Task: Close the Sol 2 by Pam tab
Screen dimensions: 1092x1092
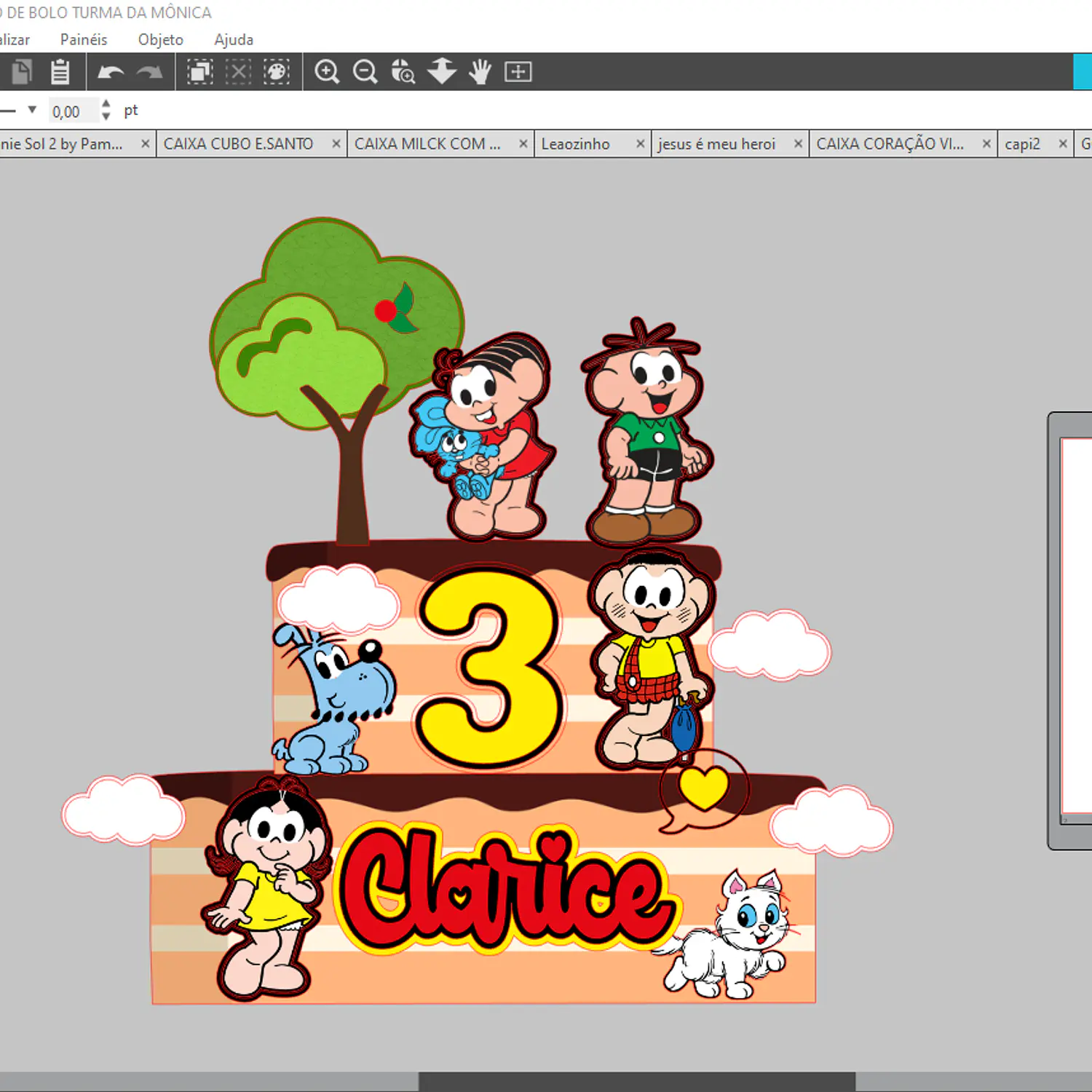Action: (x=146, y=143)
